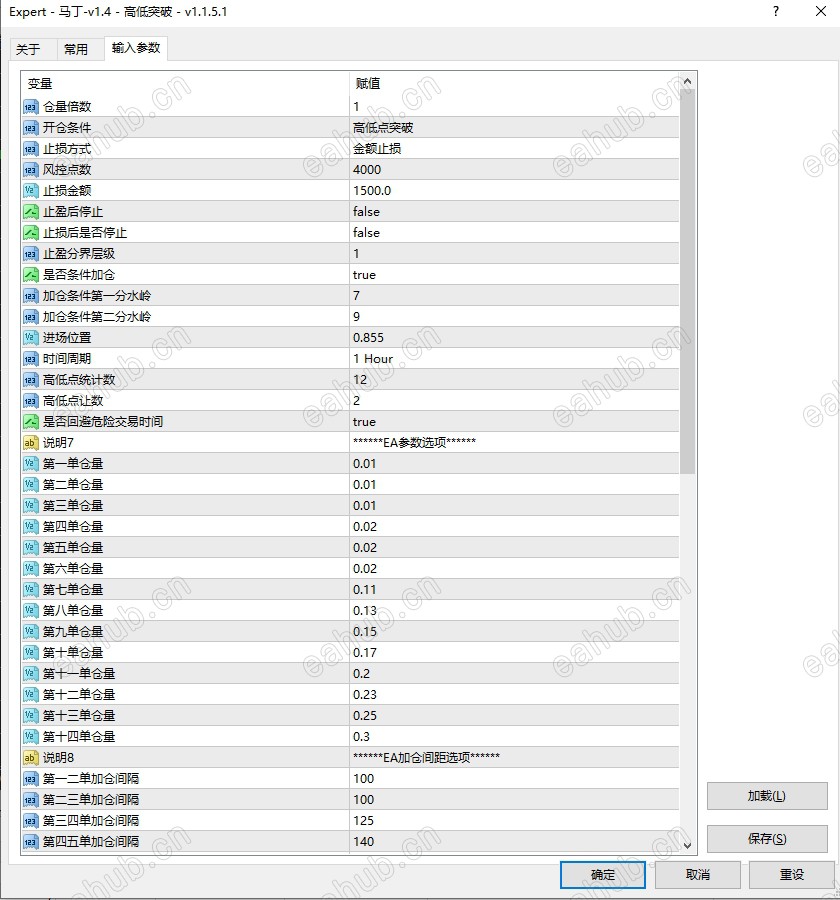This screenshot has height=900, width=840.
Task: Click the help question mark in title bar
Action: (776, 11)
